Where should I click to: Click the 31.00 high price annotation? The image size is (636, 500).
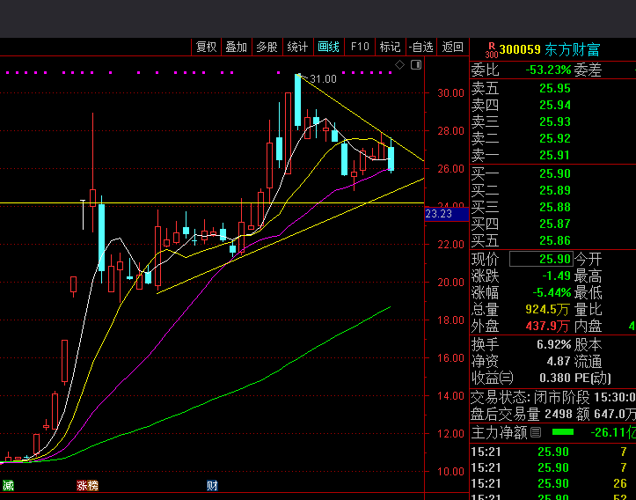(x=323, y=79)
